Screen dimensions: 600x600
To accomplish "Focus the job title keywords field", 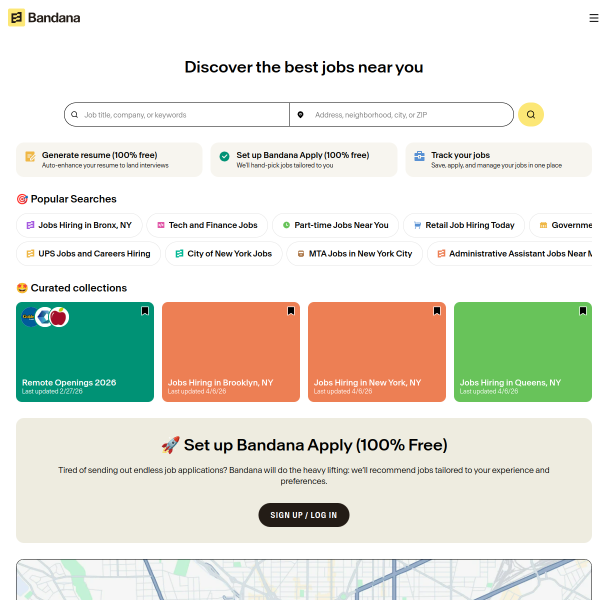I will tap(177, 114).
